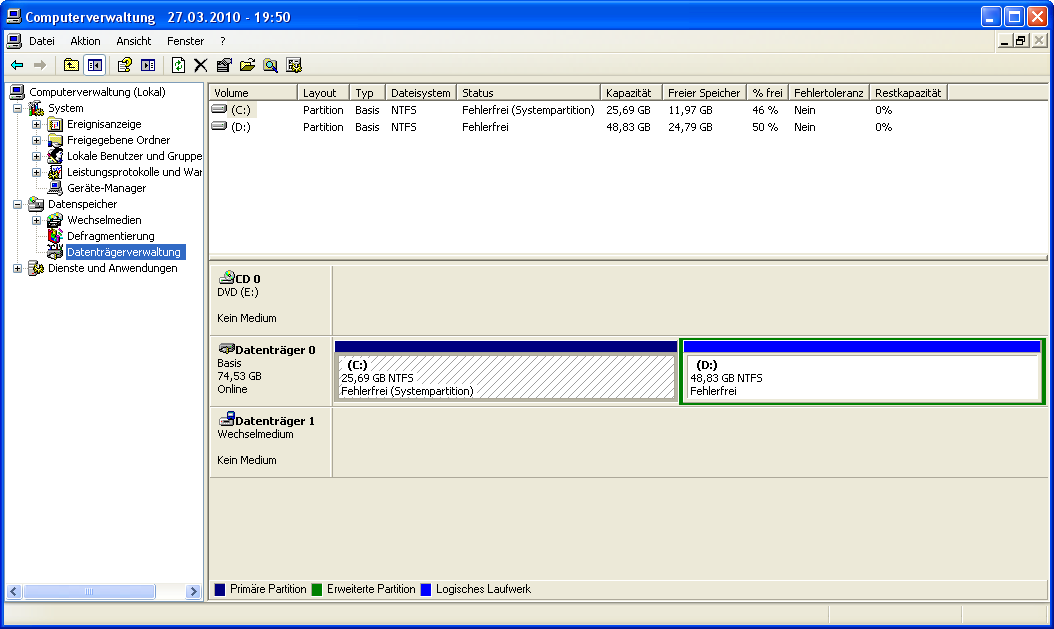The width and height of the screenshot is (1054, 629).
Task: Click the grayed Forward arrow icon
Action: click(x=40, y=65)
